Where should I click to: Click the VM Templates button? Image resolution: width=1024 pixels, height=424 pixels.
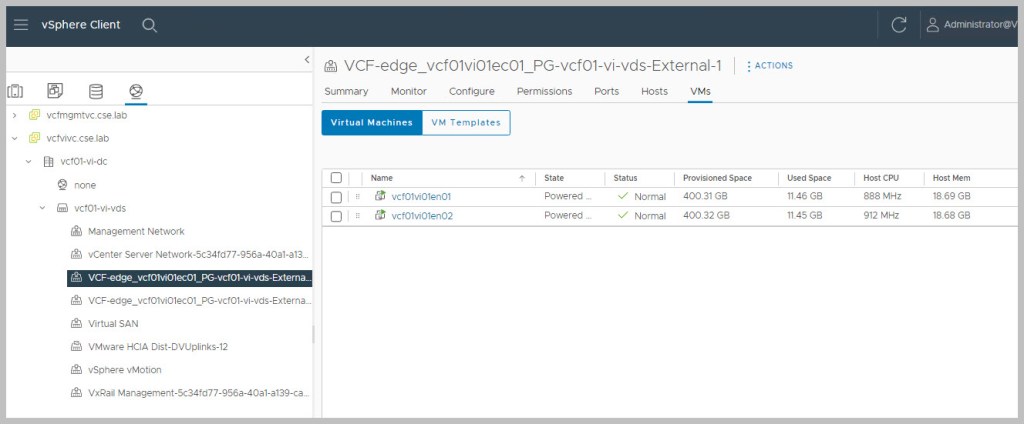465,122
